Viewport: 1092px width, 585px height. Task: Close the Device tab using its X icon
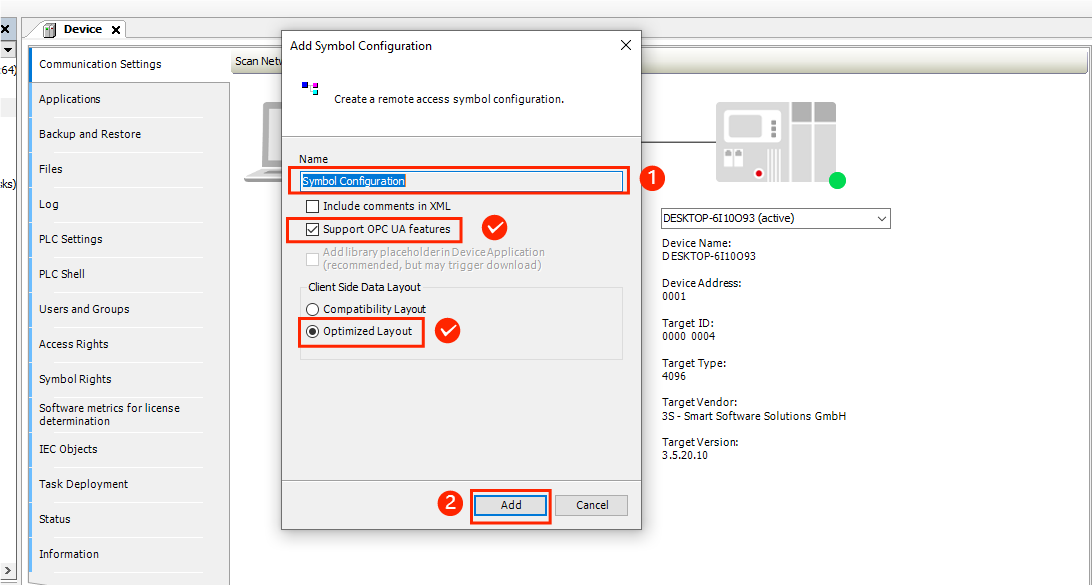116,29
